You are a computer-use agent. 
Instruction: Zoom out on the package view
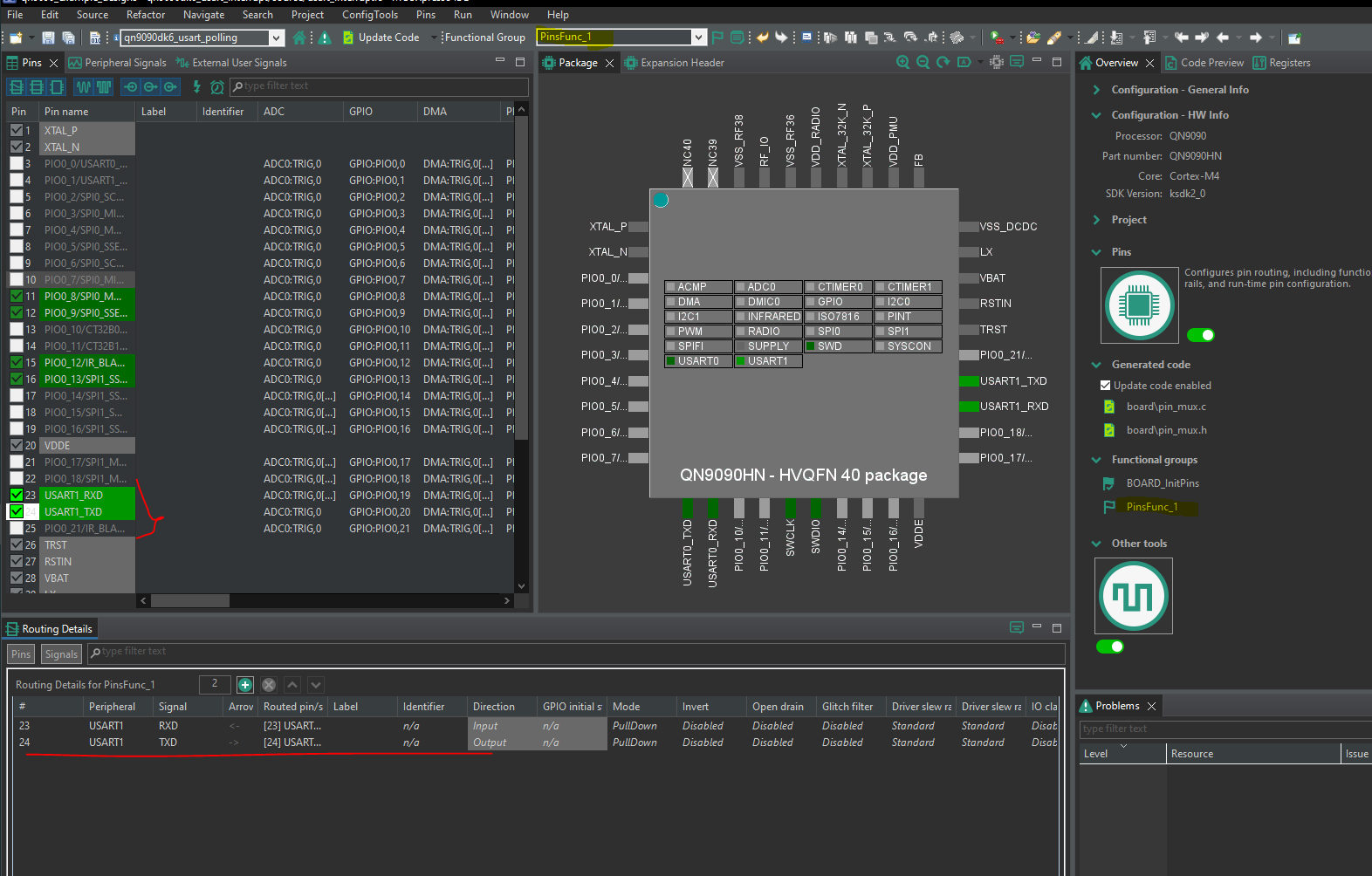(x=923, y=62)
